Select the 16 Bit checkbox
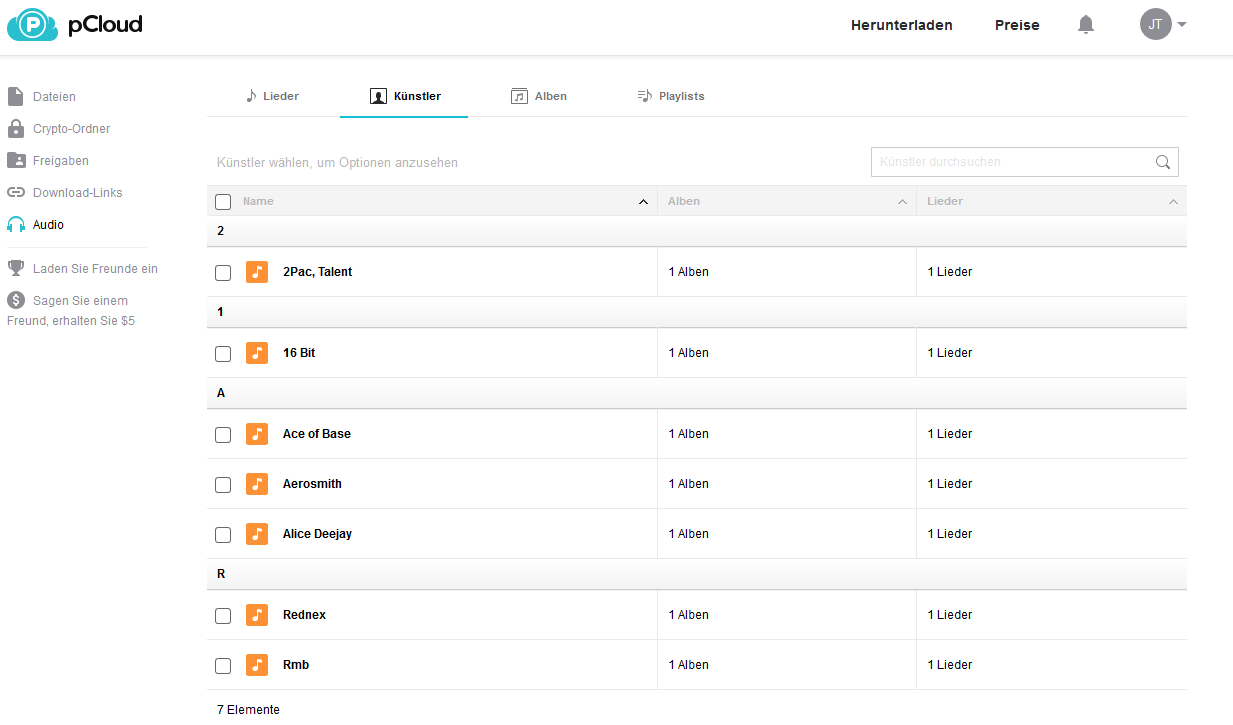The image size is (1233, 725). pyautogui.click(x=223, y=354)
